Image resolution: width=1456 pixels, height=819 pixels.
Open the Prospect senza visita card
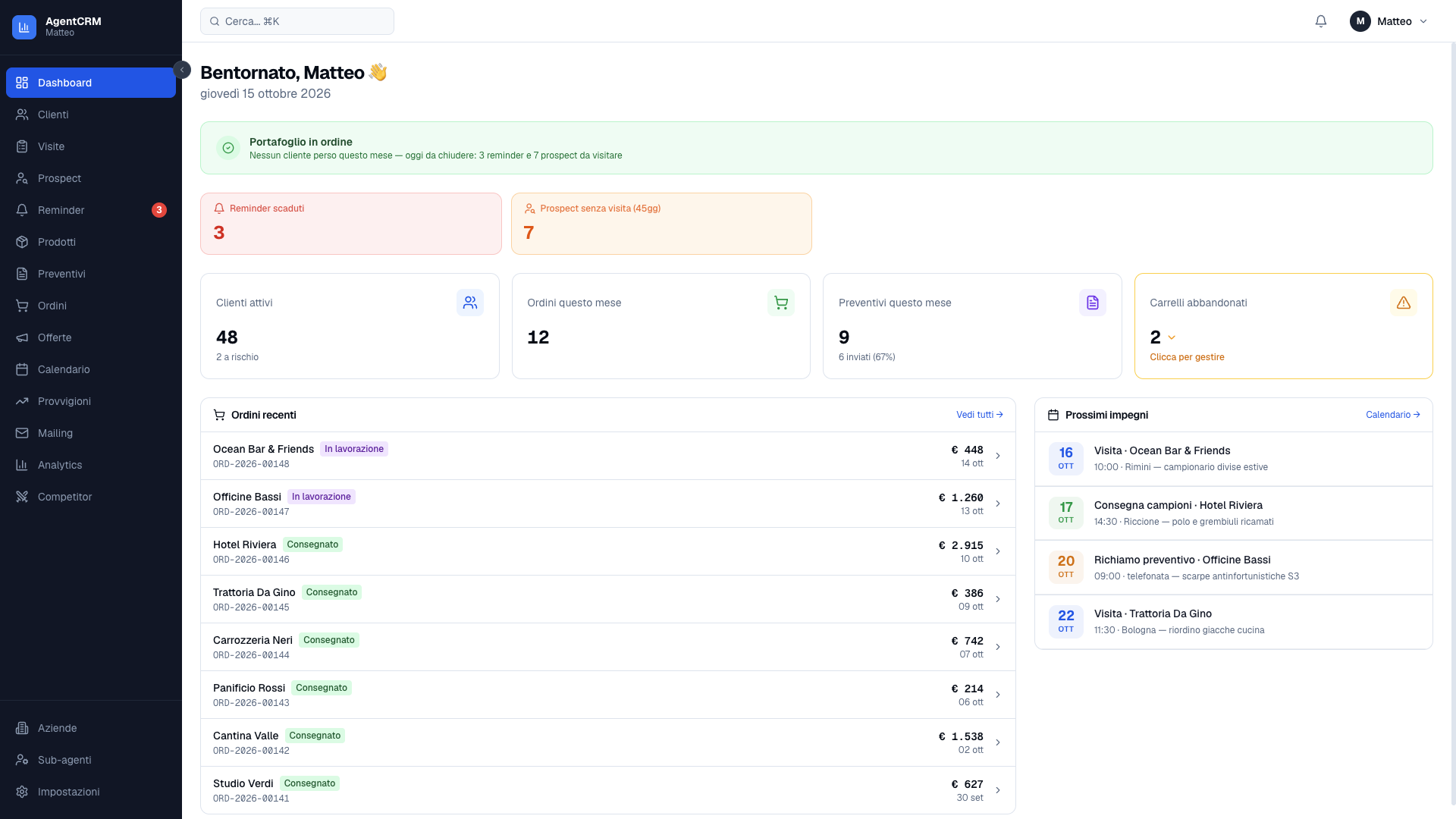coord(661,224)
